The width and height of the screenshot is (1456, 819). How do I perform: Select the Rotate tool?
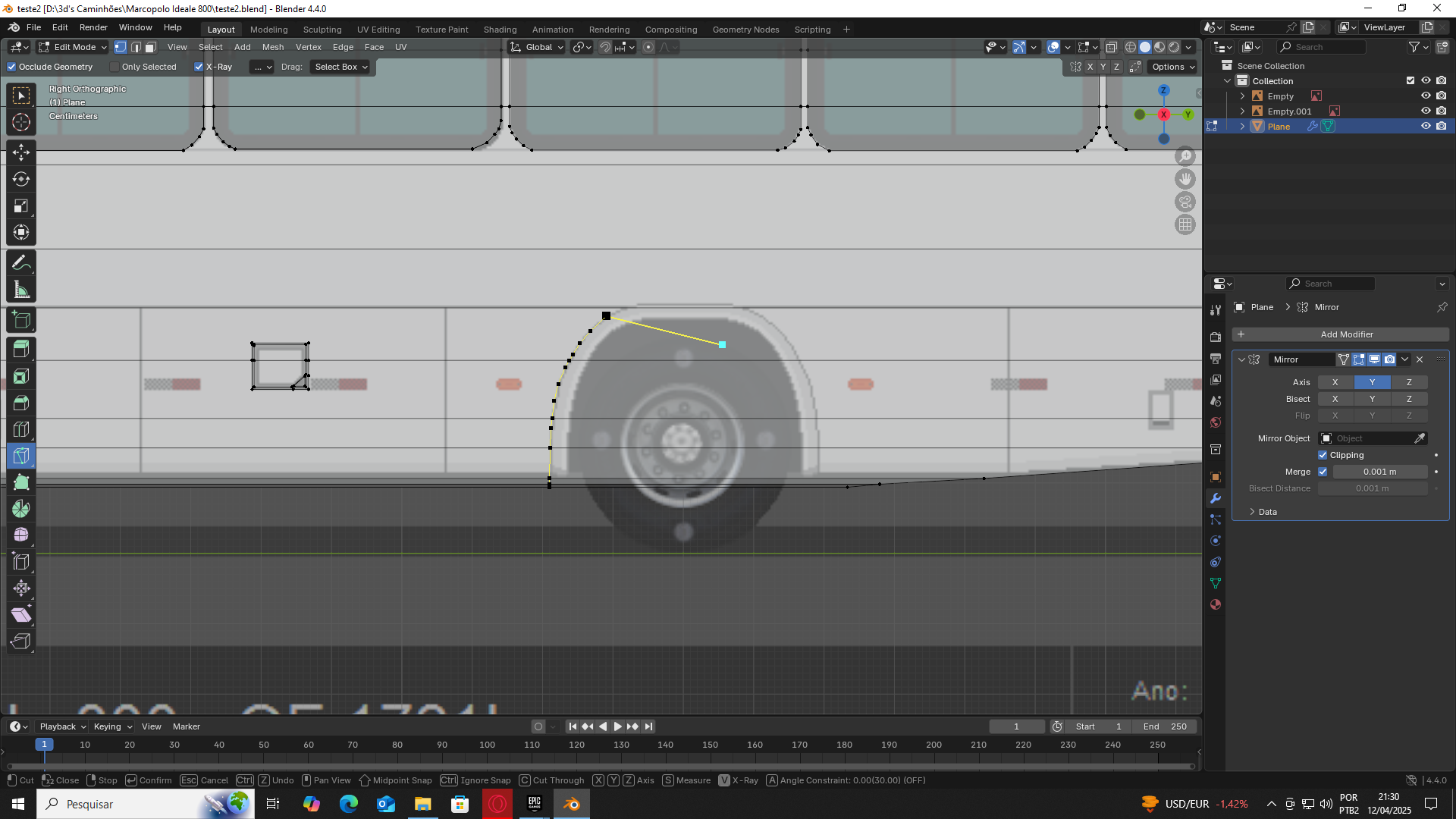click(21, 179)
